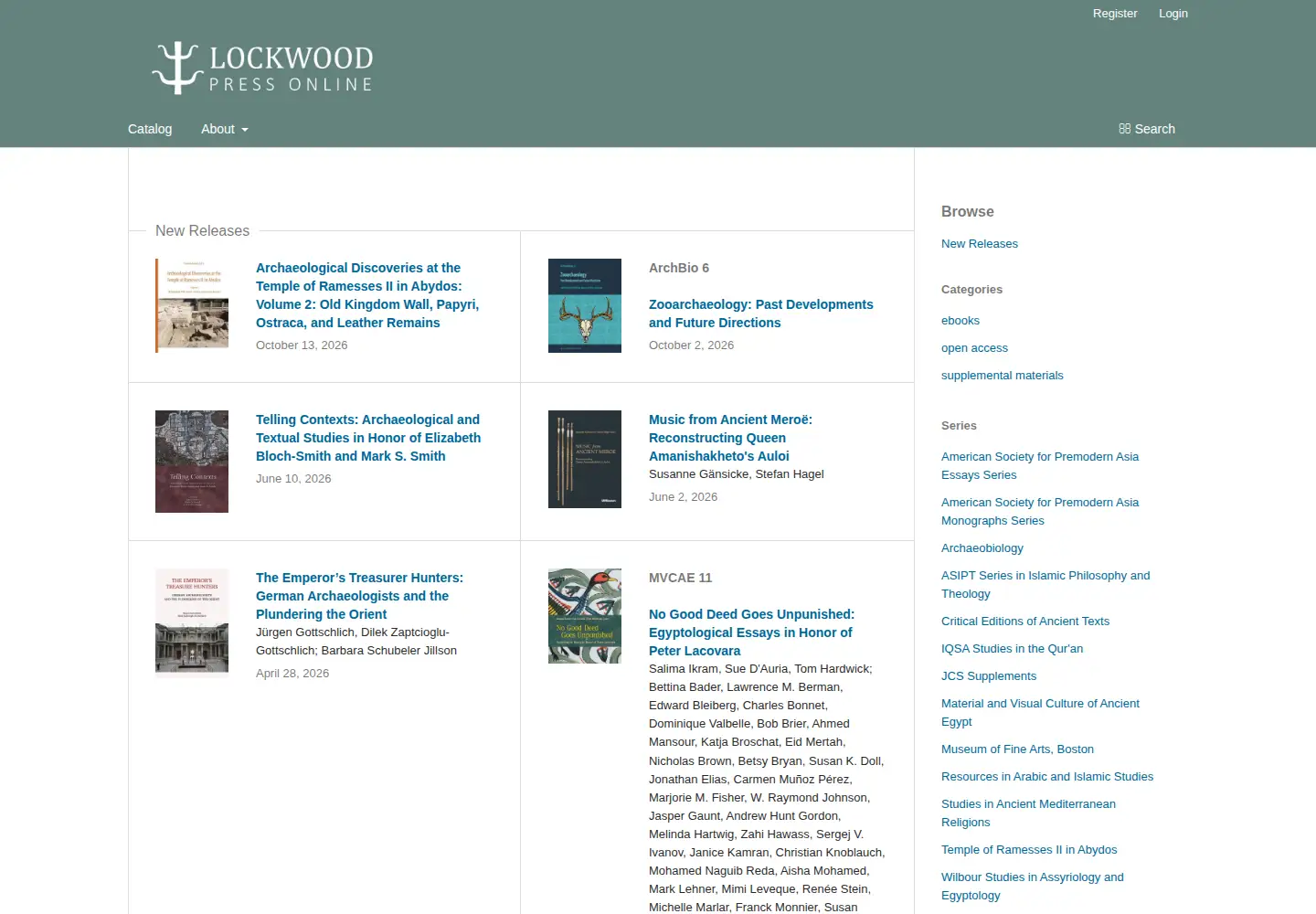Viewport: 1316px width, 914px height.
Task: Click the Register link
Action: [1115, 14]
